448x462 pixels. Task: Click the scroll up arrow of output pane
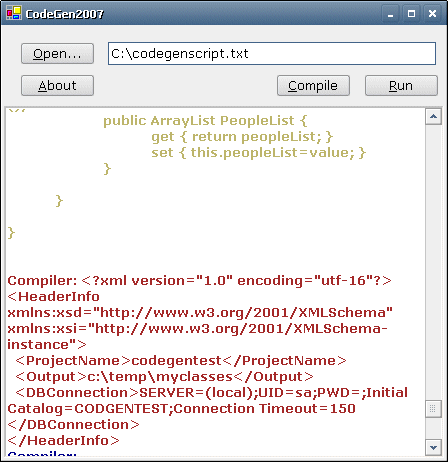click(433, 116)
